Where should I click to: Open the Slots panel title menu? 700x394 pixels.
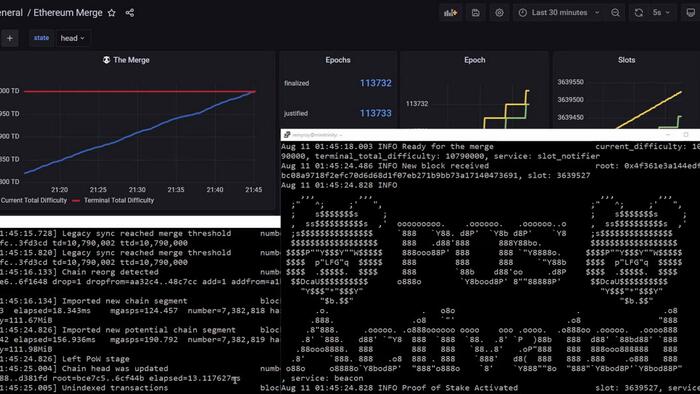626,60
